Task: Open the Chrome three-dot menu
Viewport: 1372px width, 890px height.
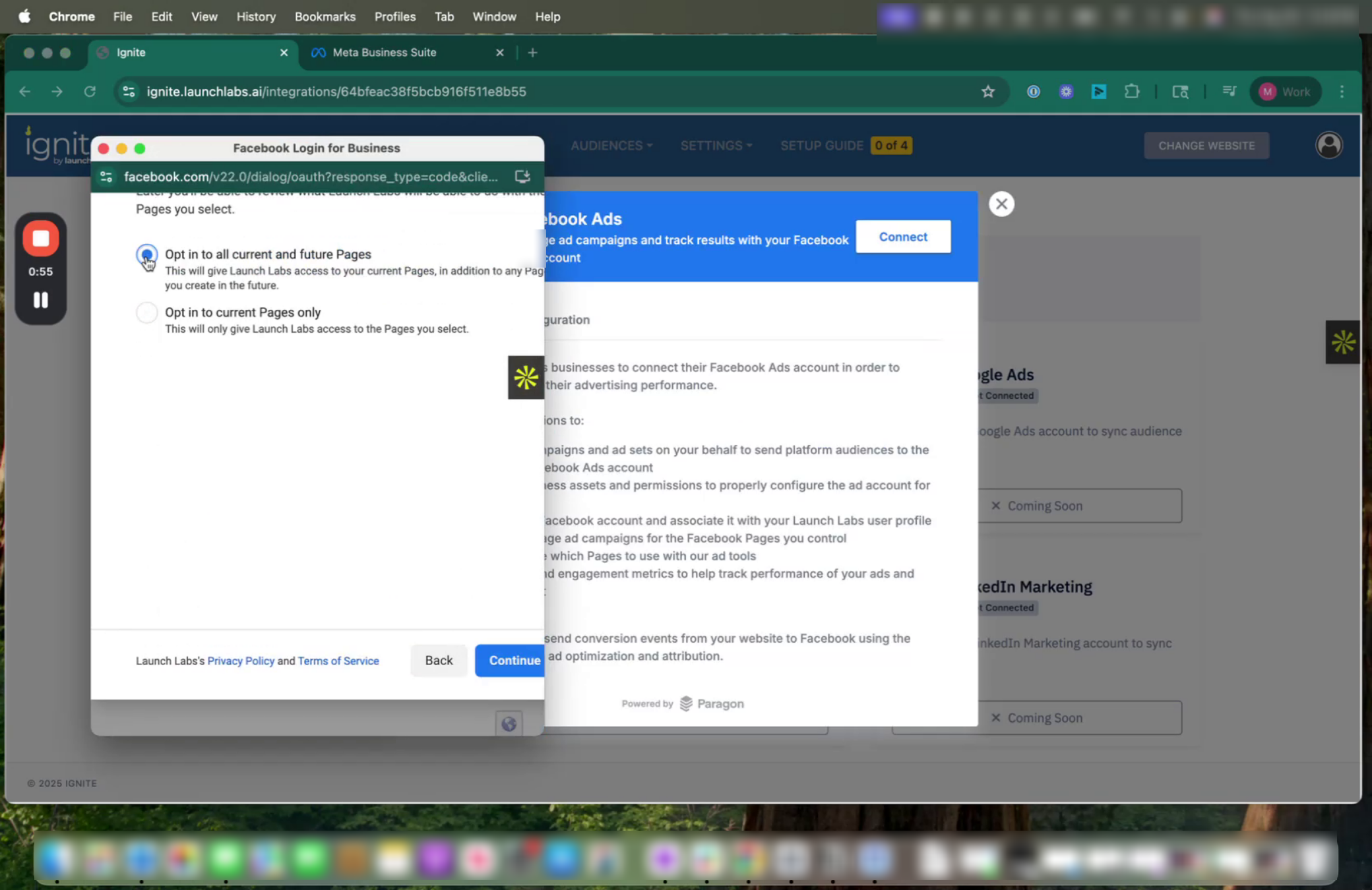Action: click(1342, 92)
